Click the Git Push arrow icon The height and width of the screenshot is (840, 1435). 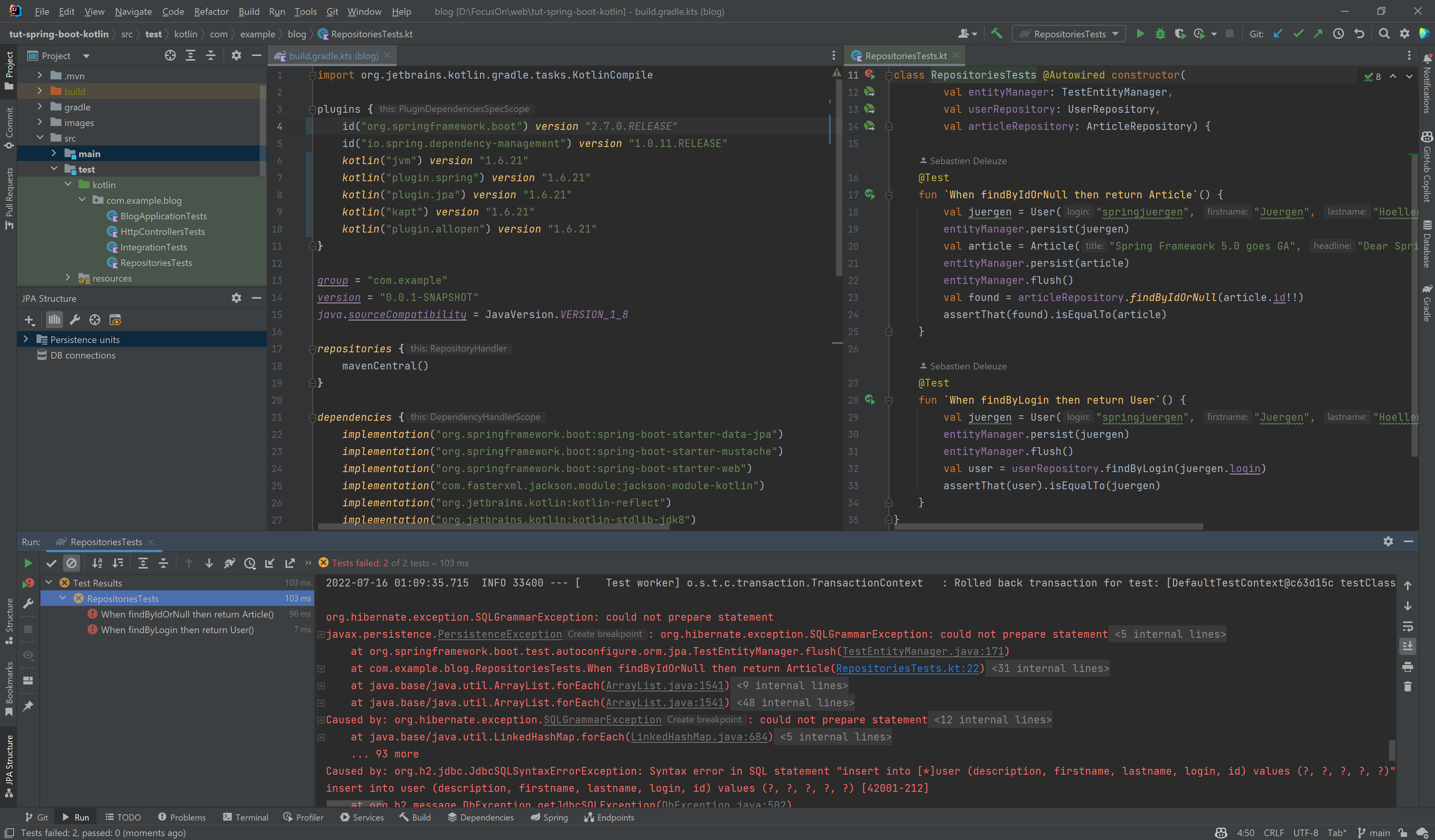point(1318,34)
